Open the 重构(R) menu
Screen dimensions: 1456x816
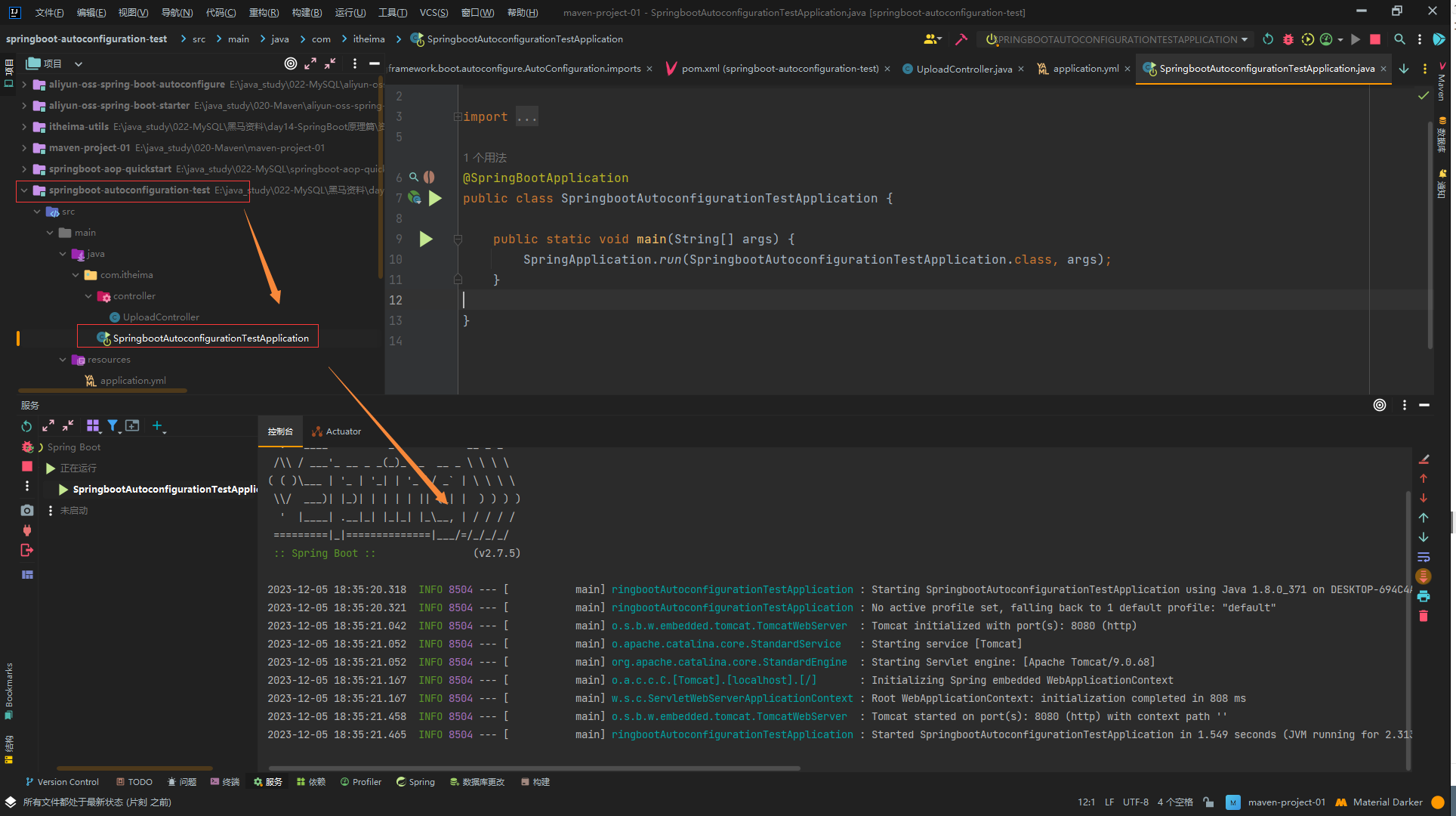point(264,12)
